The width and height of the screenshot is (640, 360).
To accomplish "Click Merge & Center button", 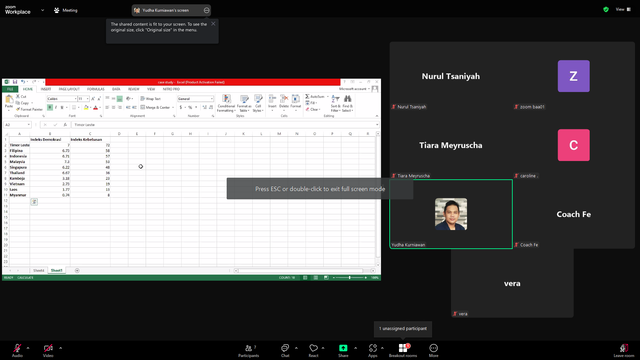I will [x=156, y=107].
